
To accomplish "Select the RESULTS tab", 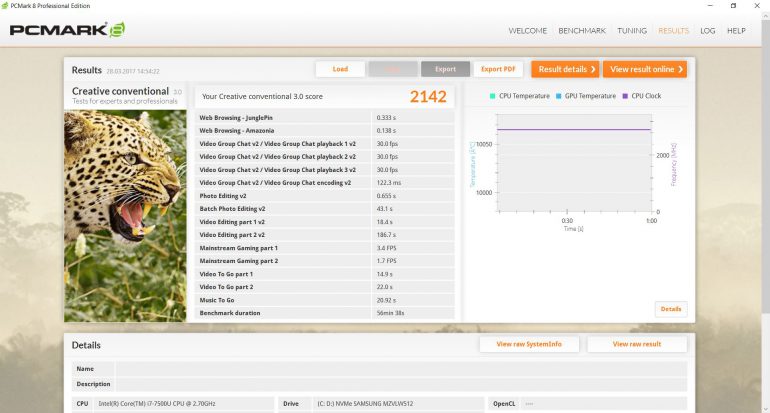I will pyautogui.click(x=673, y=30).
